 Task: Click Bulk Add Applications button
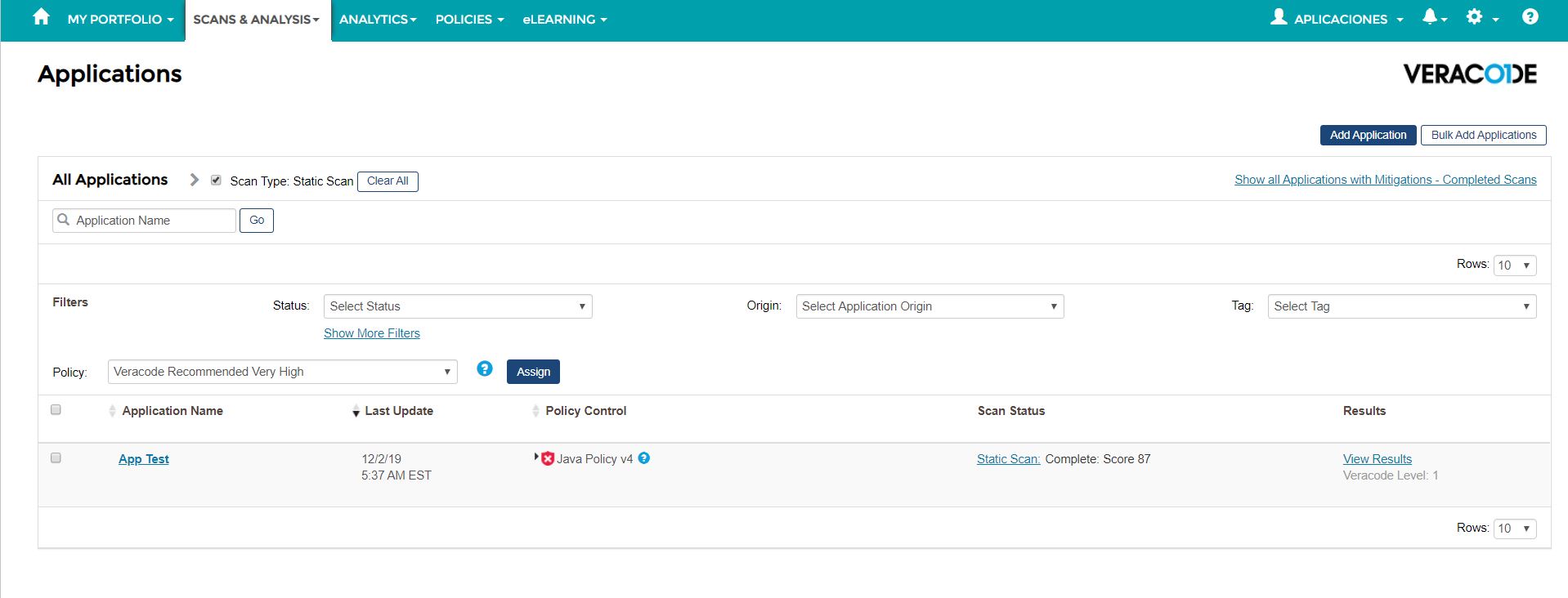coord(1483,135)
